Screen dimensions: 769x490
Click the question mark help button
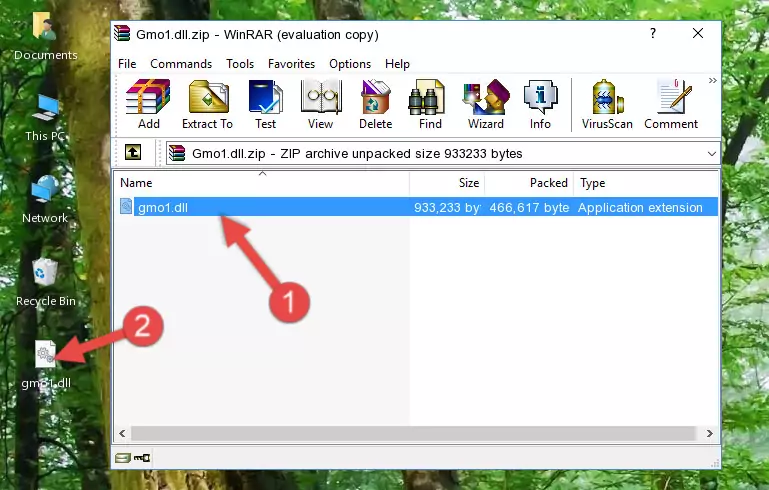coord(653,33)
